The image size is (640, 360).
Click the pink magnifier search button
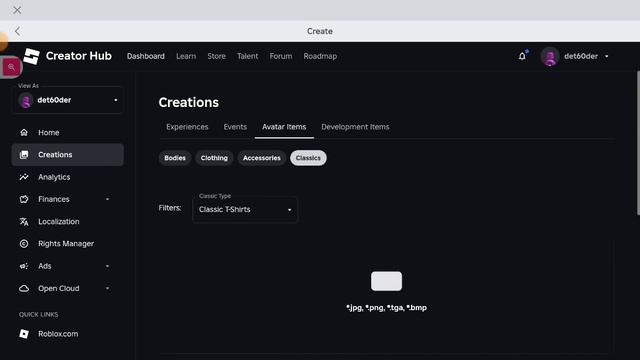coord(11,67)
